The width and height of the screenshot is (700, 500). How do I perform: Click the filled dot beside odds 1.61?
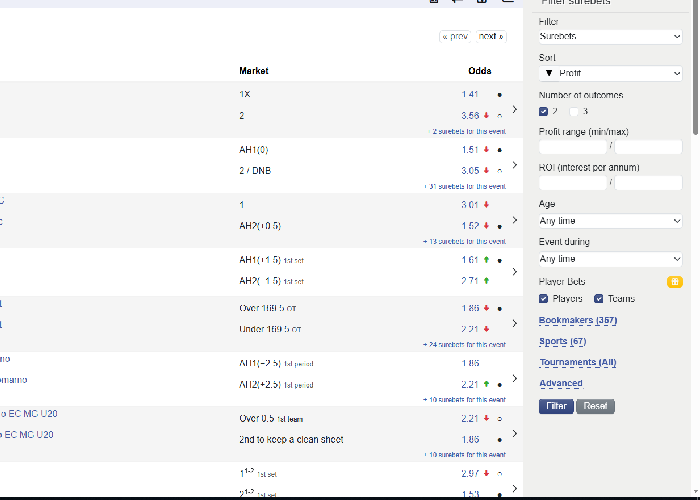pyautogui.click(x=500, y=260)
